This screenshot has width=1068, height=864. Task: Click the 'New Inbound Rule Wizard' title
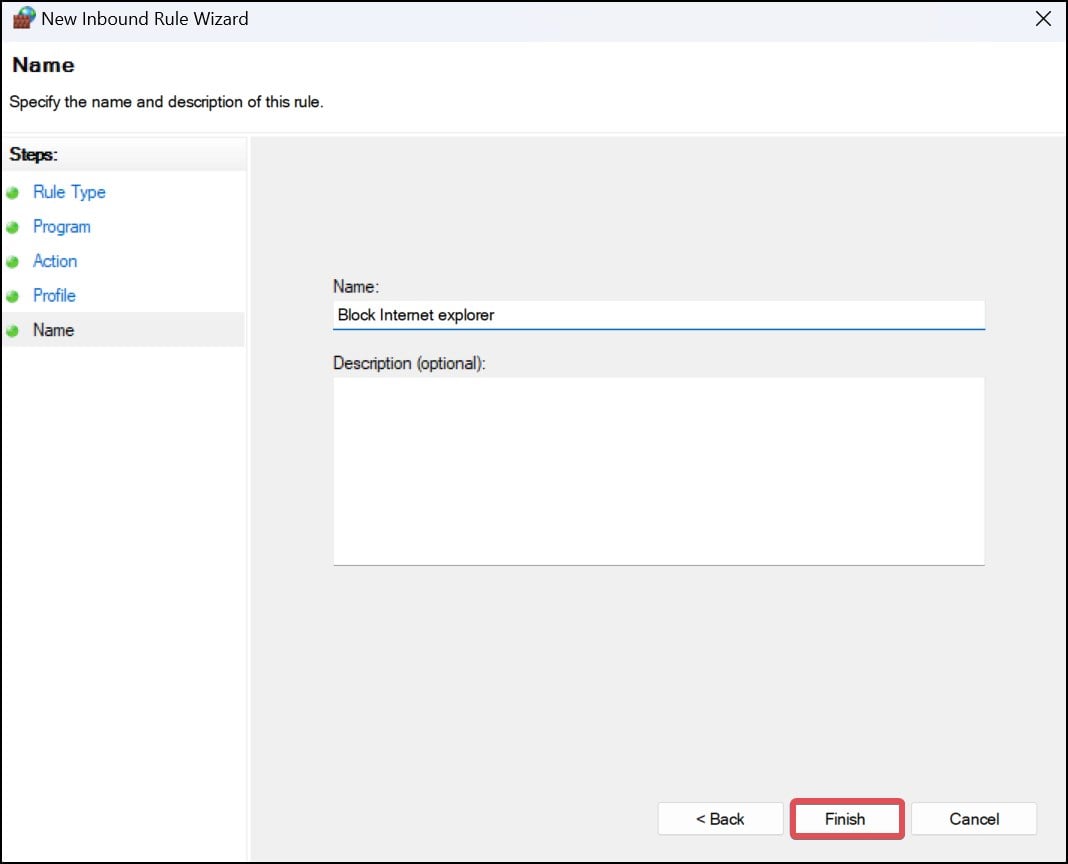(x=144, y=19)
